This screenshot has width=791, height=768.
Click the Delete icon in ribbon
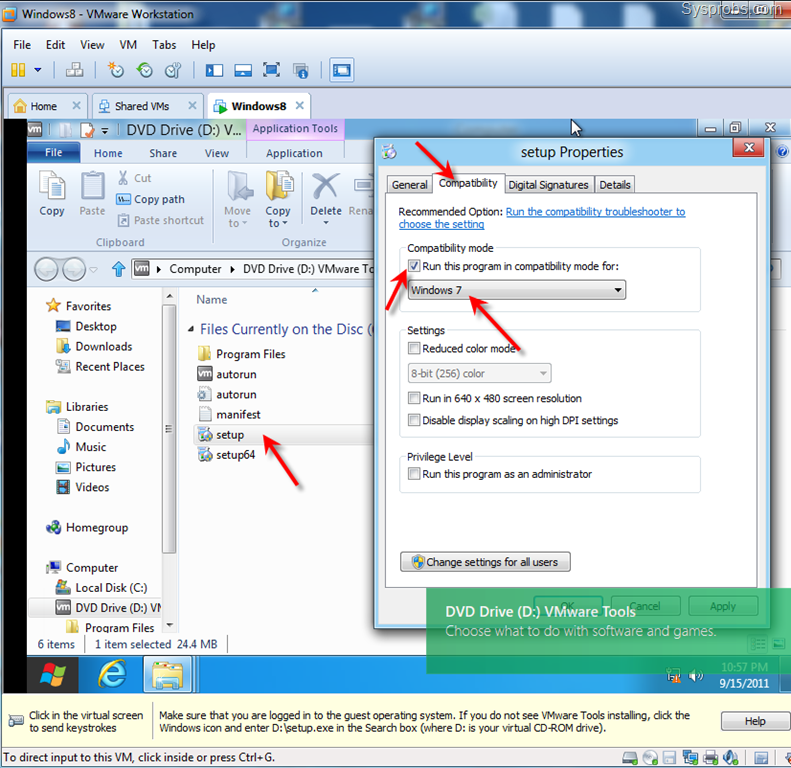(326, 195)
